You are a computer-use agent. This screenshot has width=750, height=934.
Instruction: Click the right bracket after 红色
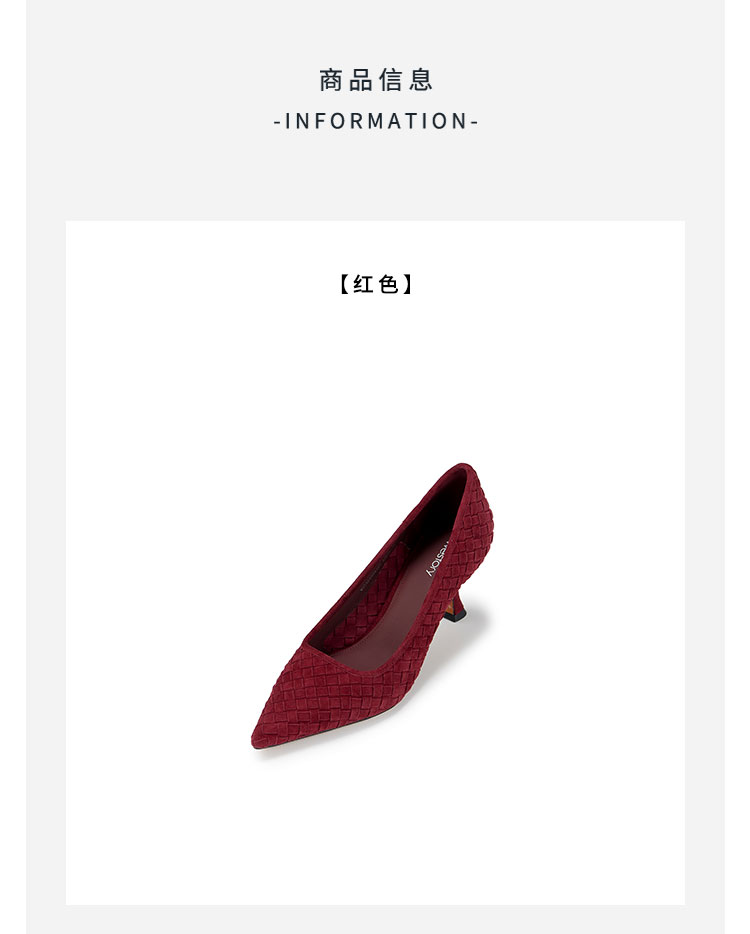(x=407, y=284)
